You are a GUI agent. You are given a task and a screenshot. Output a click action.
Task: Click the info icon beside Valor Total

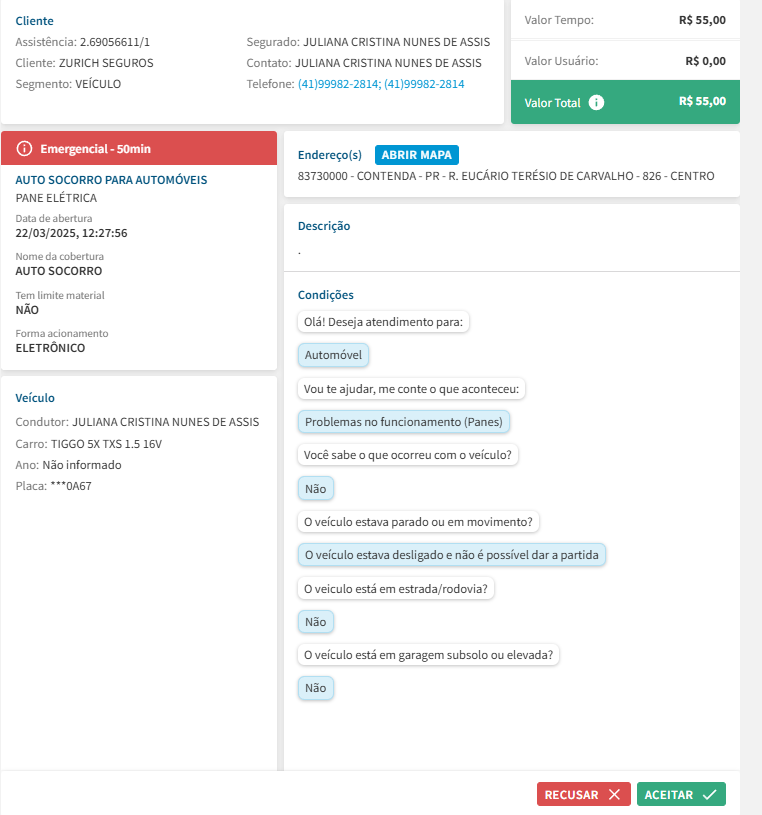[x=597, y=102]
